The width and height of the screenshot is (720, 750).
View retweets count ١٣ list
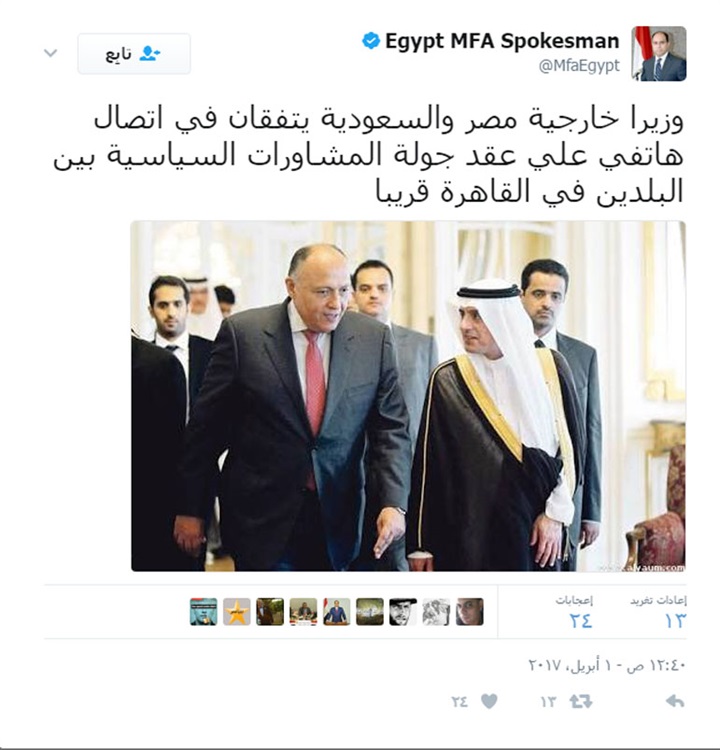[658, 612]
